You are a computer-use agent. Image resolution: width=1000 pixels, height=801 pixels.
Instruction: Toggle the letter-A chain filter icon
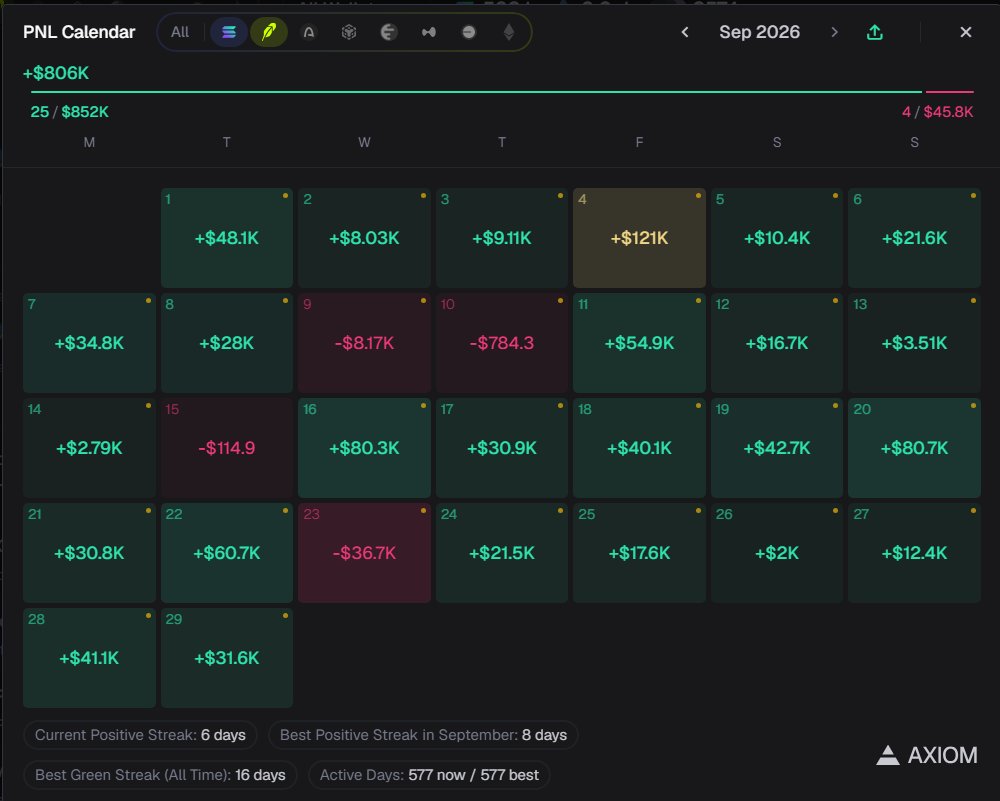pyautogui.click(x=309, y=32)
